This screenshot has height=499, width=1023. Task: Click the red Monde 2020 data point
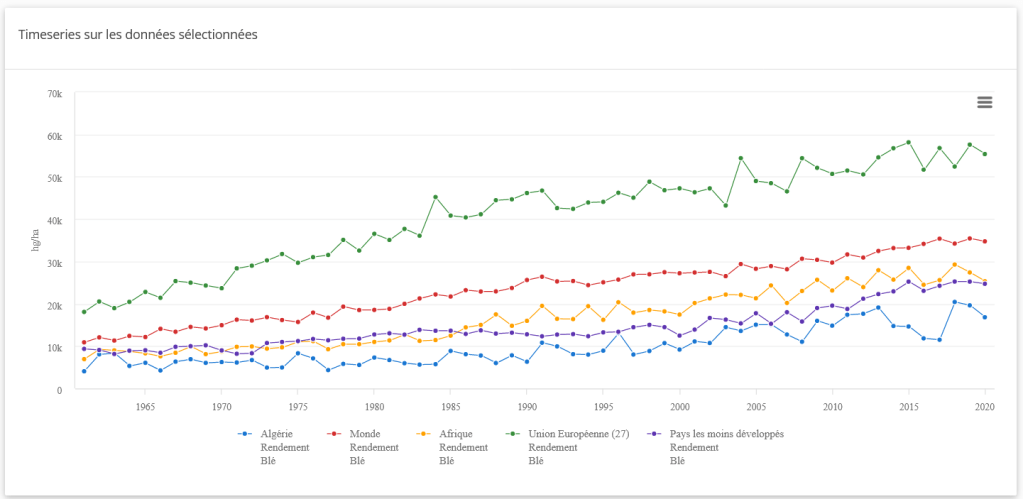985,241
